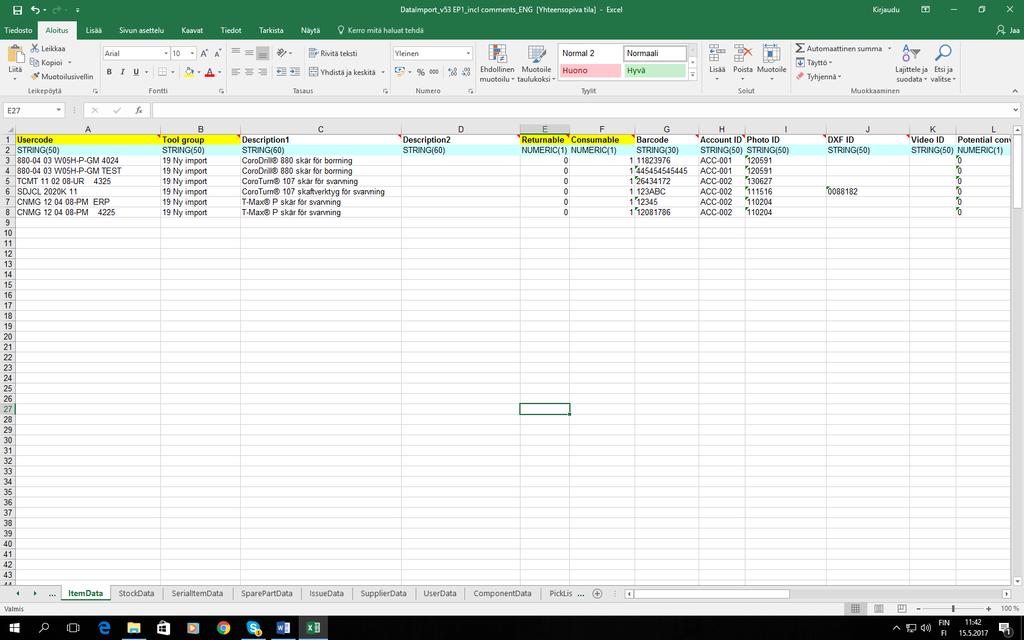Image resolution: width=1024 pixels, height=640 pixels.
Task: Open the Tyhjennä clear dropdown
Action: pyautogui.click(x=818, y=76)
